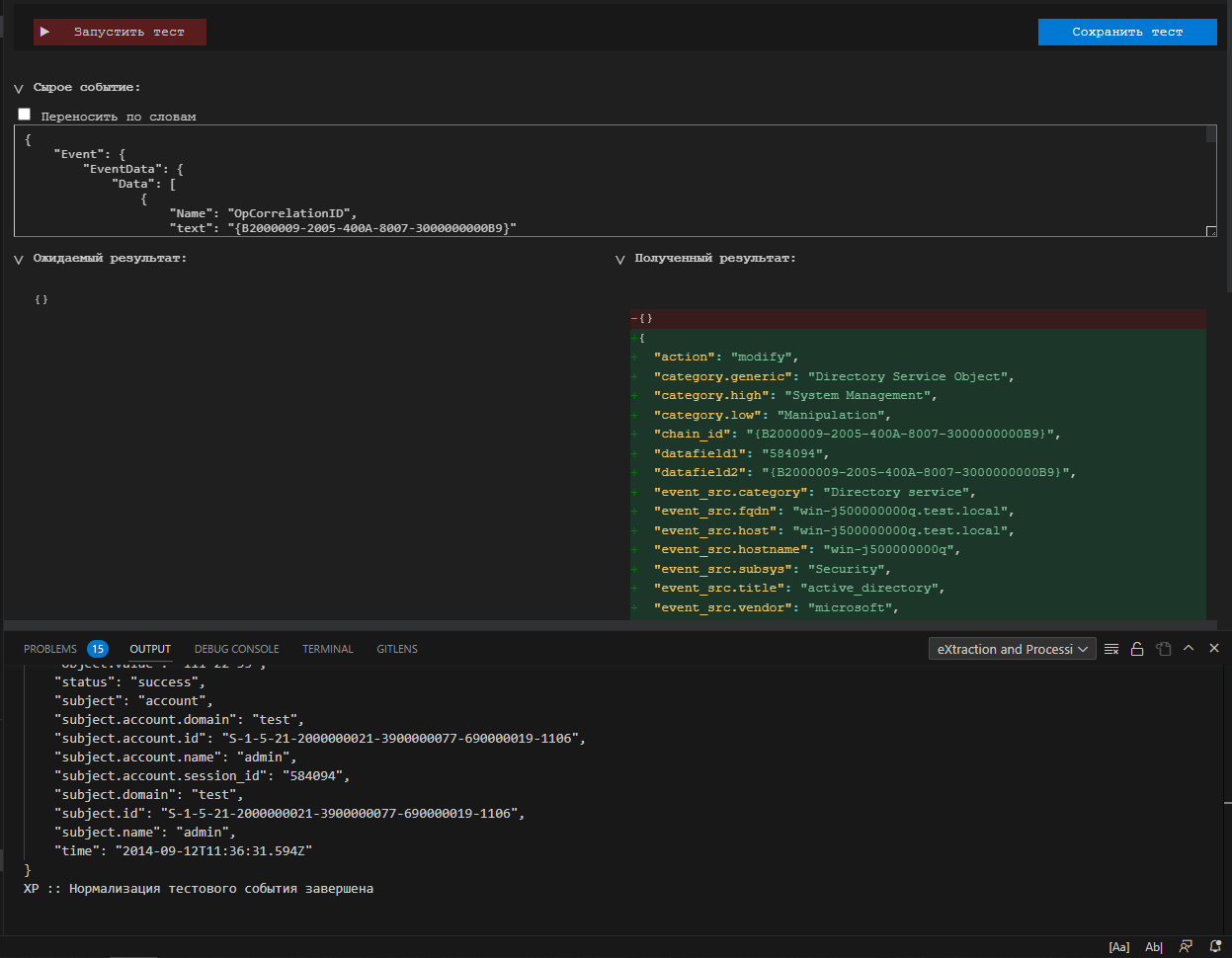The width and height of the screenshot is (1232, 958).
Task: Click the play triangle on Запустить тест
Action: pos(44,32)
